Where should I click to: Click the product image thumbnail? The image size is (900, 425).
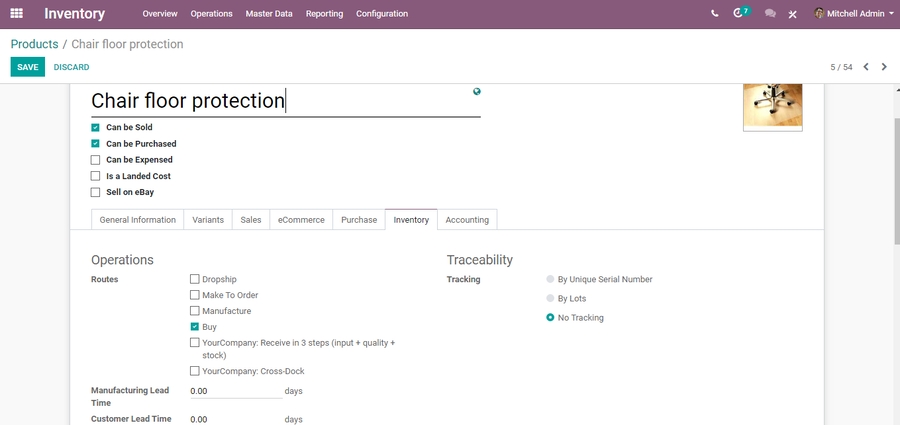pyautogui.click(x=772, y=107)
